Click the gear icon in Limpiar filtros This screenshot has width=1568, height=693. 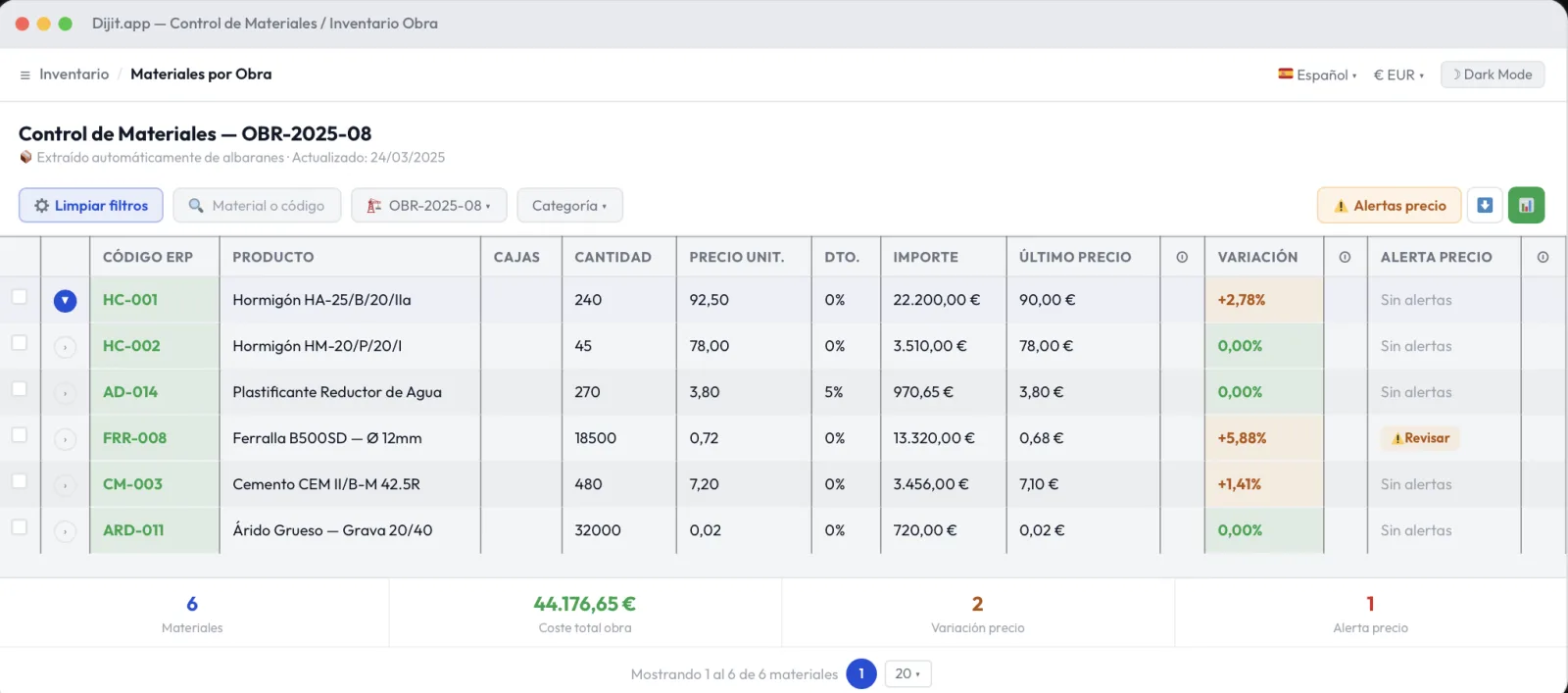[41, 206]
